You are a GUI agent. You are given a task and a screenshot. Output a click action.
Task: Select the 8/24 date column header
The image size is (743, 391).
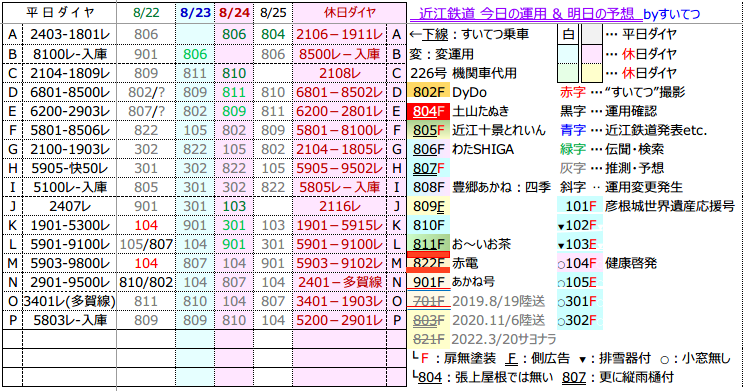pyautogui.click(x=234, y=13)
